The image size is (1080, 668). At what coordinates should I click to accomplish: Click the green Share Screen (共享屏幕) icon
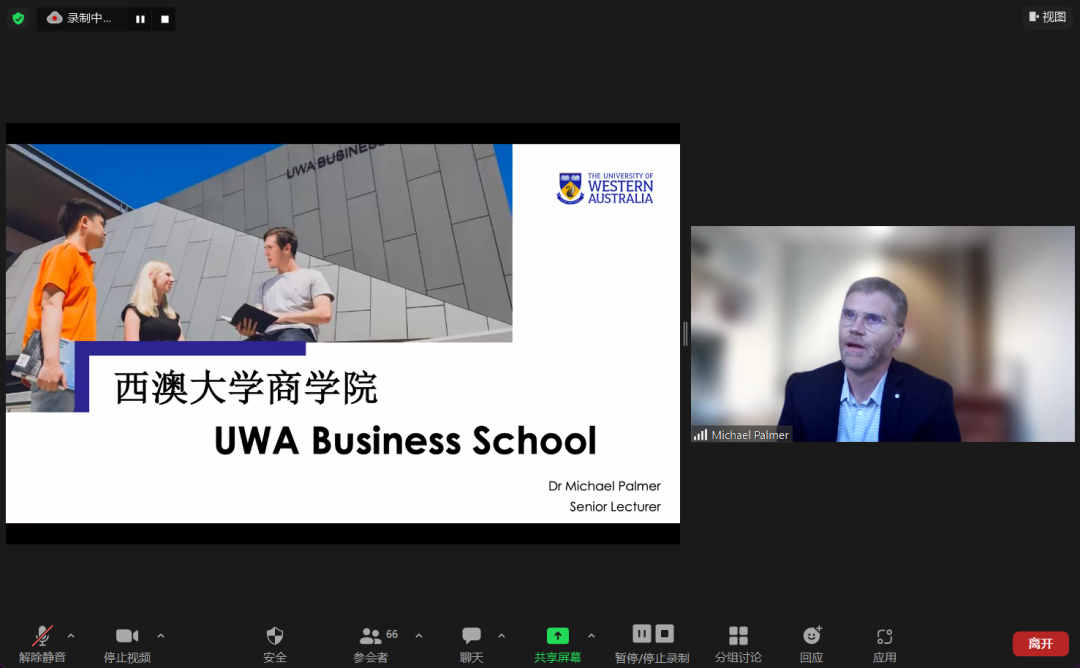coord(557,636)
